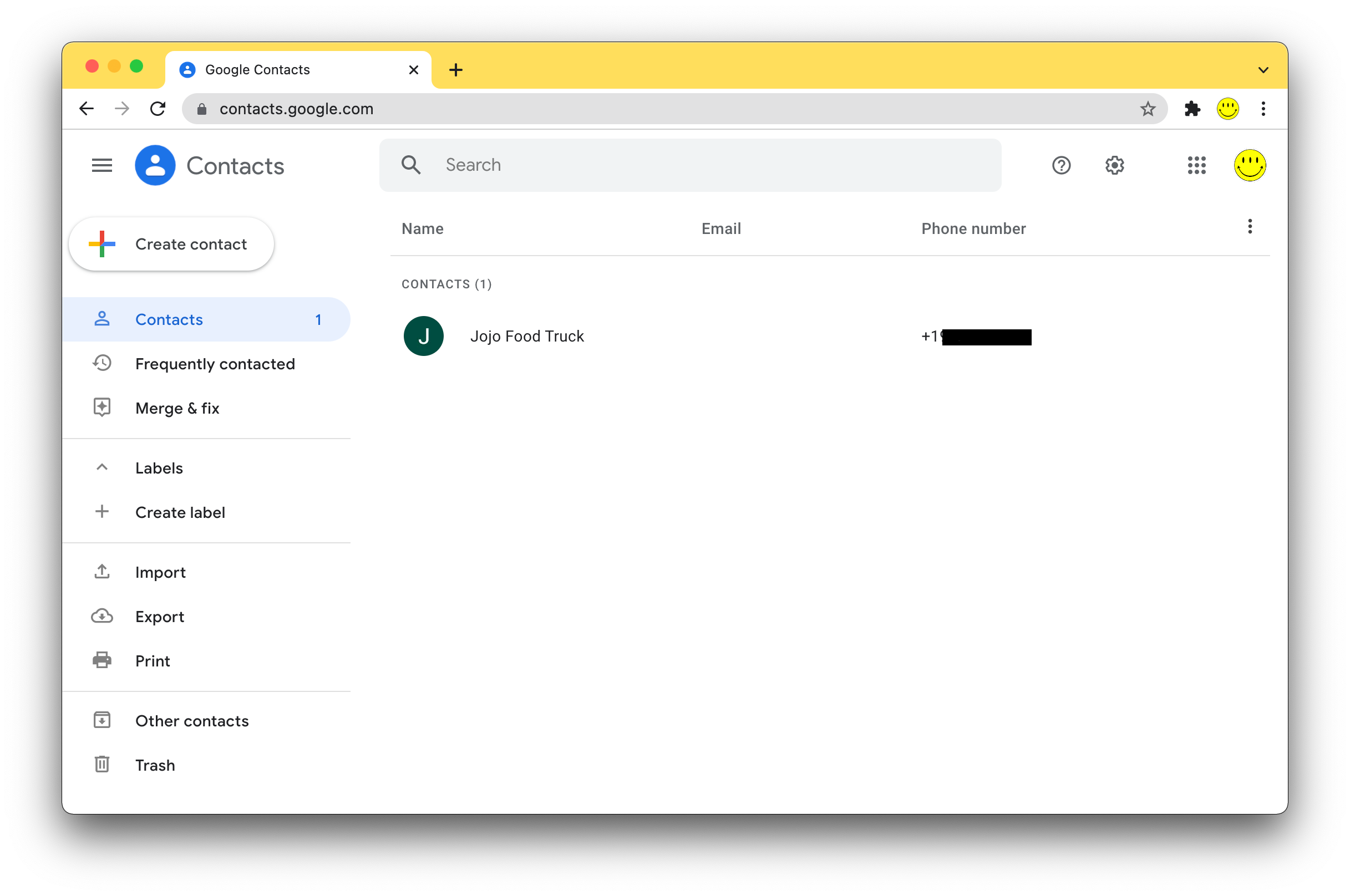The width and height of the screenshot is (1350, 896).
Task: Click the Jojo Food Truck avatar J
Action: tap(424, 336)
